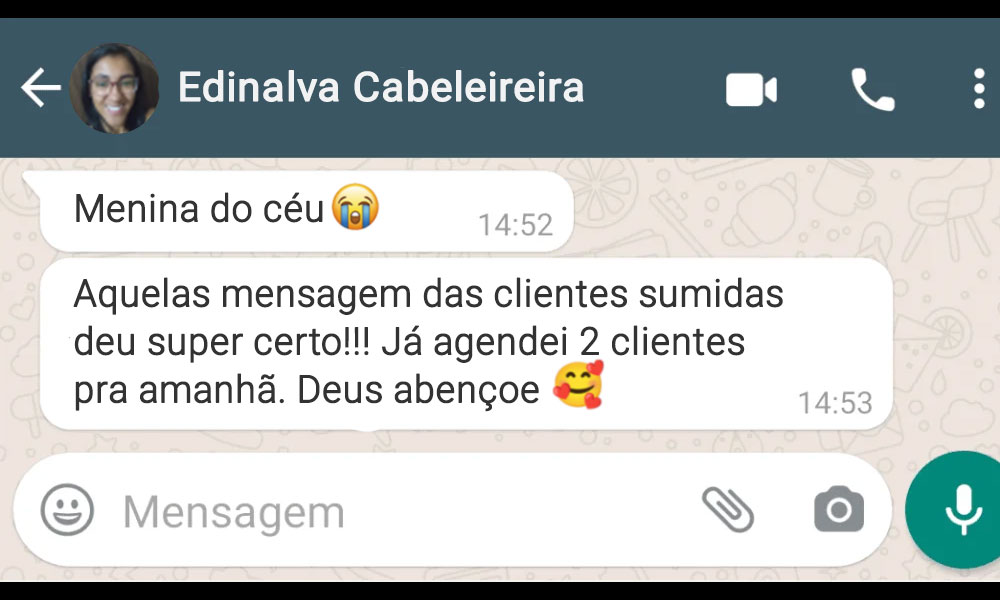Image resolution: width=1000 pixels, height=600 pixels.
Task: Open the emoji picker in the message bar
Action: 67,509
